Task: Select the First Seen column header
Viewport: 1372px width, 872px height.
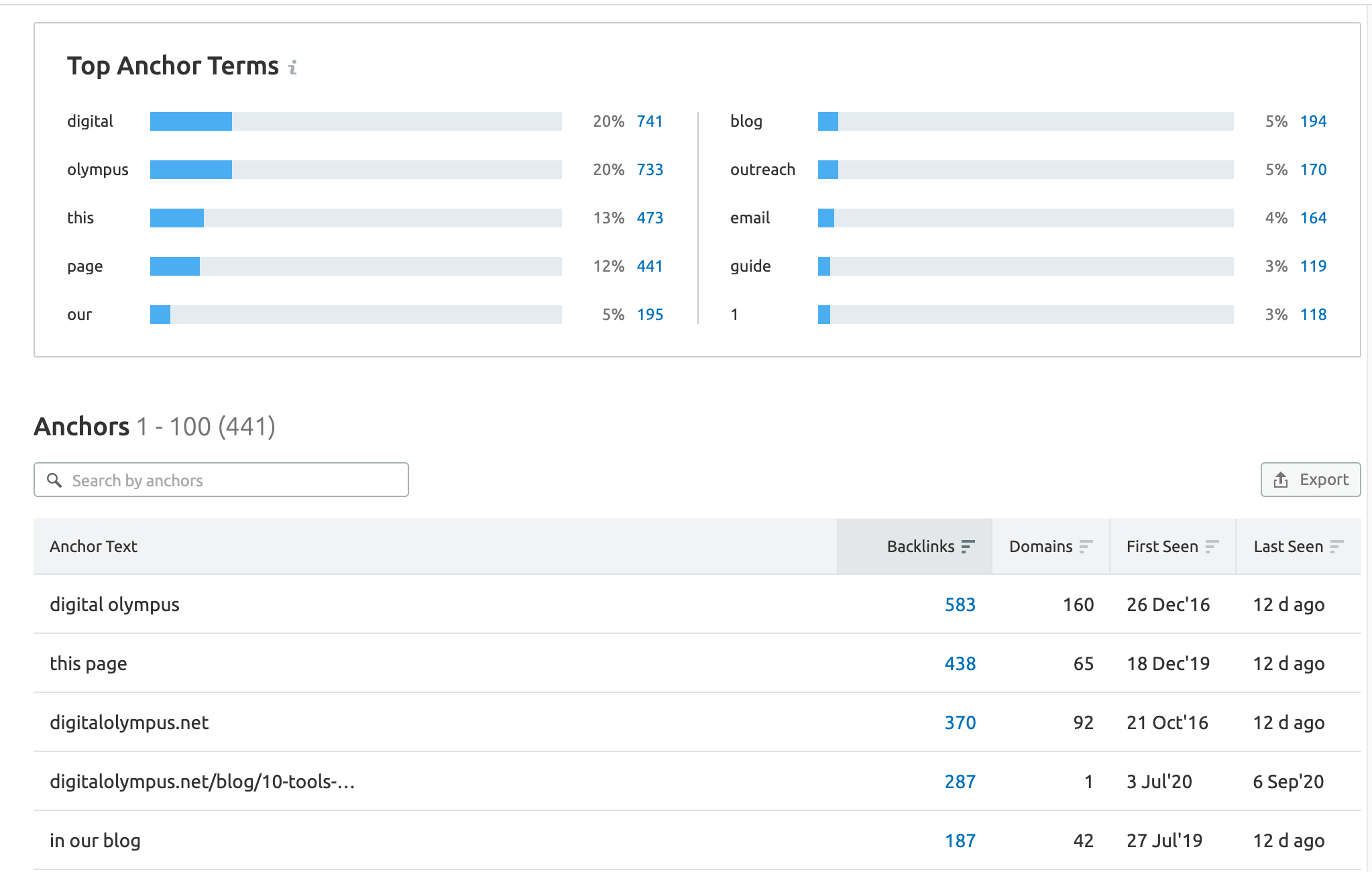Action: [x=1173, y=547]
